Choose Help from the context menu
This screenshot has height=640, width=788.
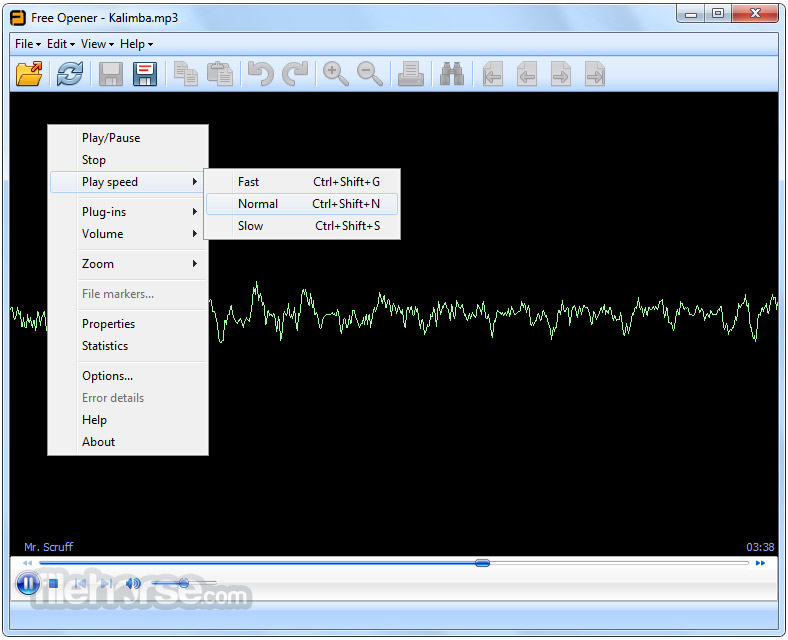coord(128,420)
